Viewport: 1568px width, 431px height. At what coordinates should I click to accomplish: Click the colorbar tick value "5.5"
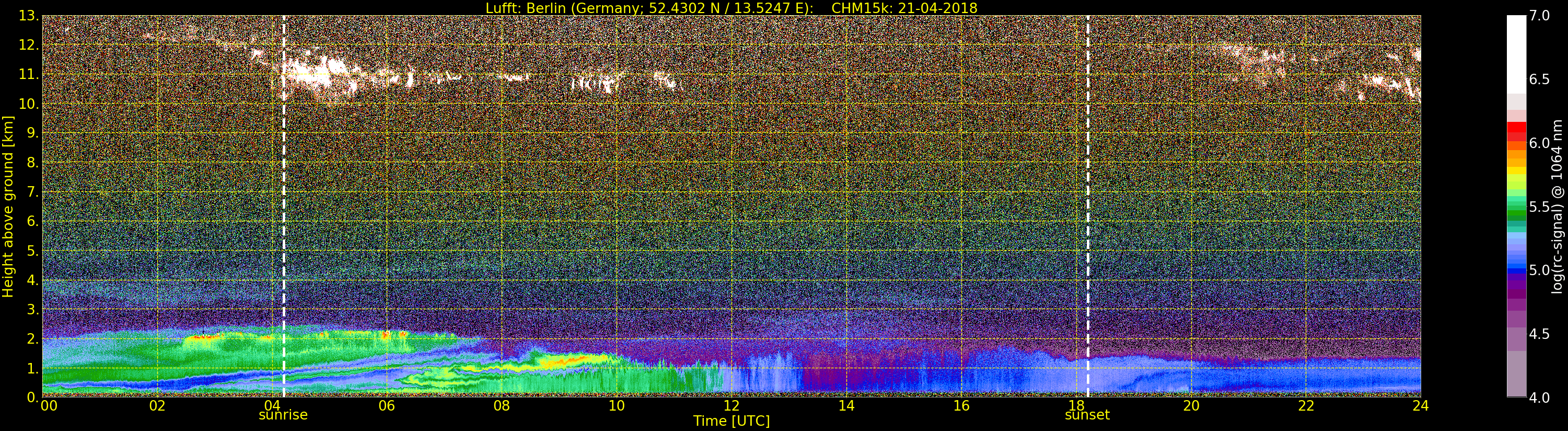pos(1540,207)
